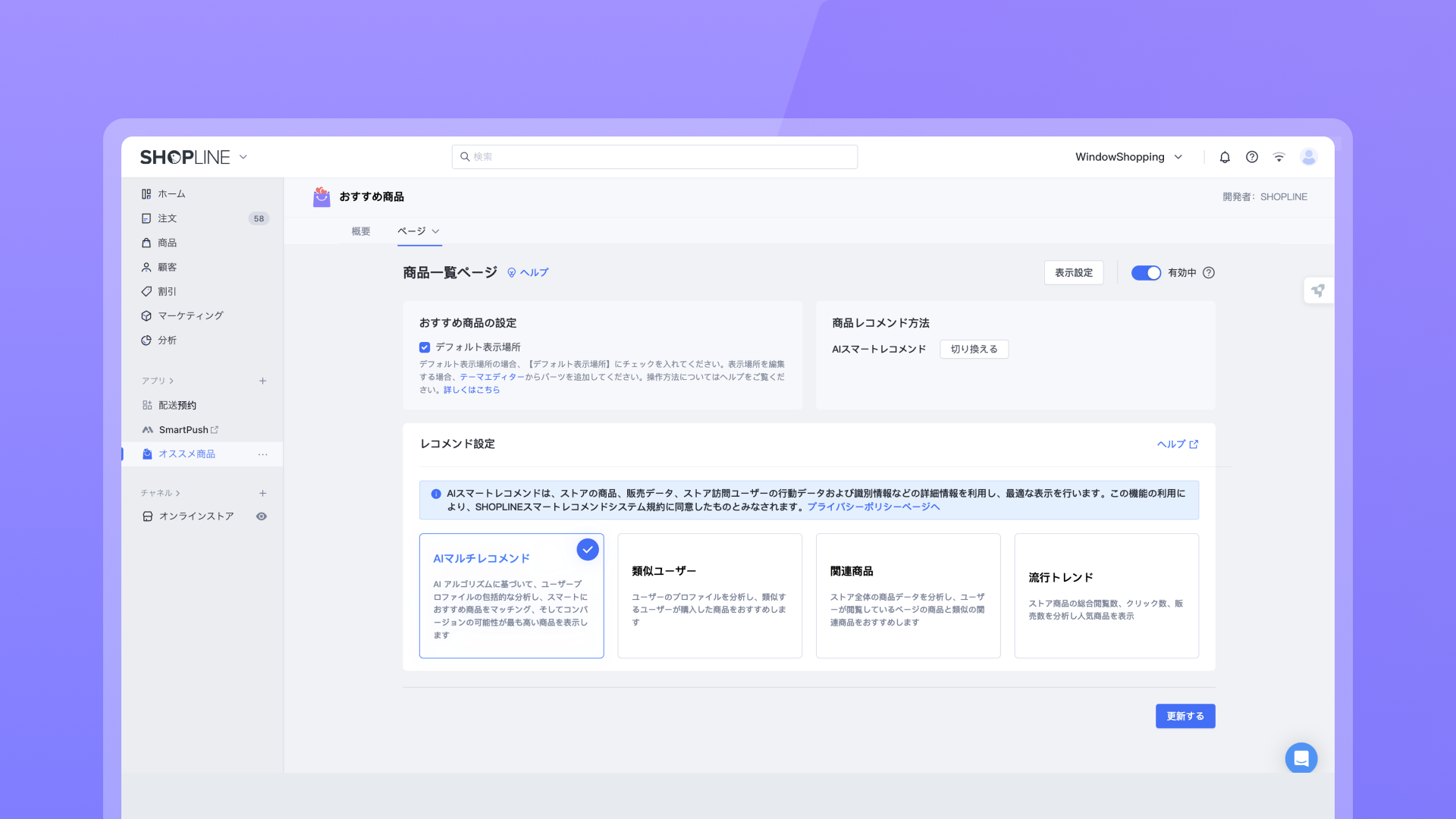Click the plus icon next to アプリ
Screen dimensions: 1456x819
point(262,381)
